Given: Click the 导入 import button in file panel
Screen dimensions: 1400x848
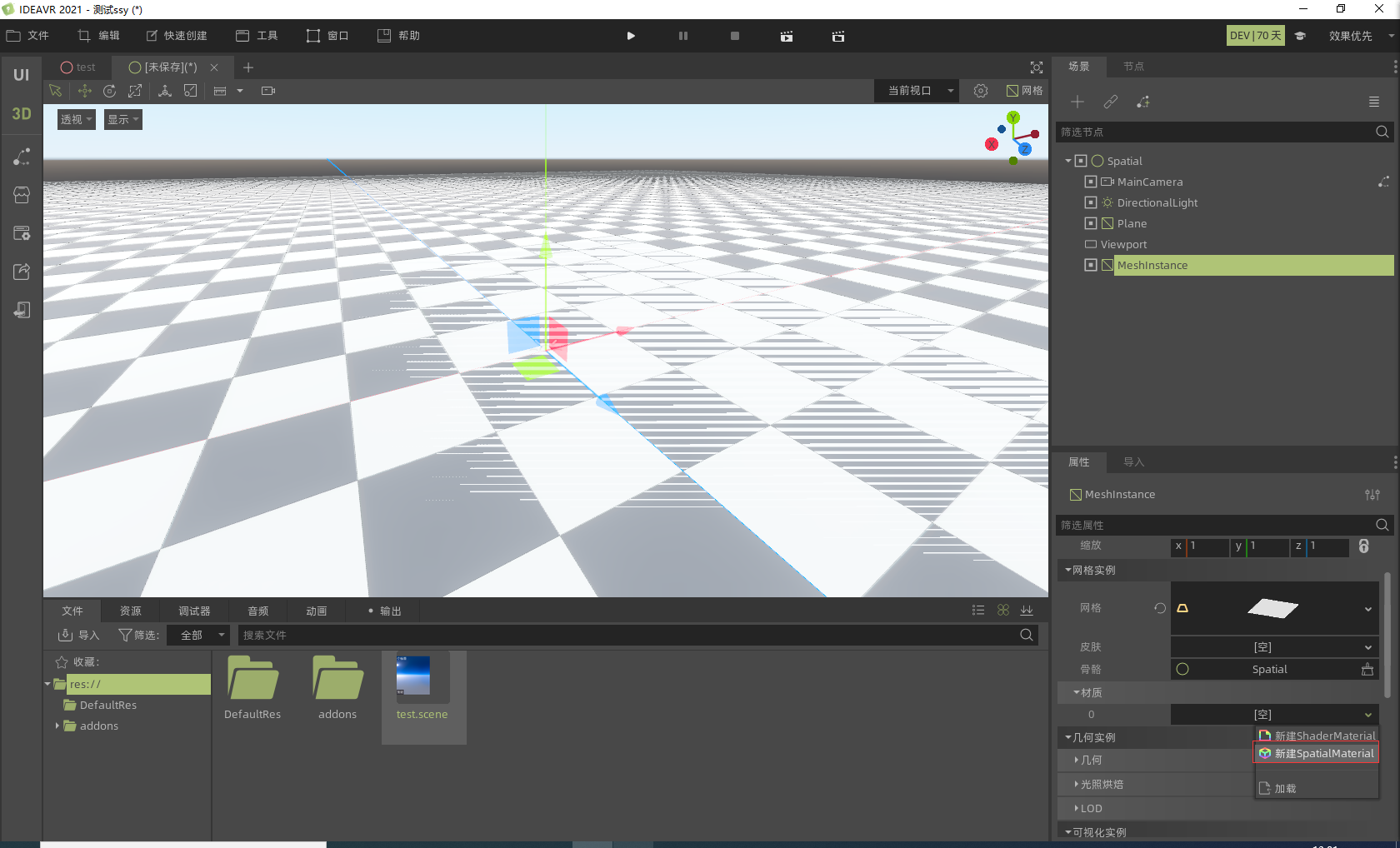Looking at the screenshot, I should [78, 635].
